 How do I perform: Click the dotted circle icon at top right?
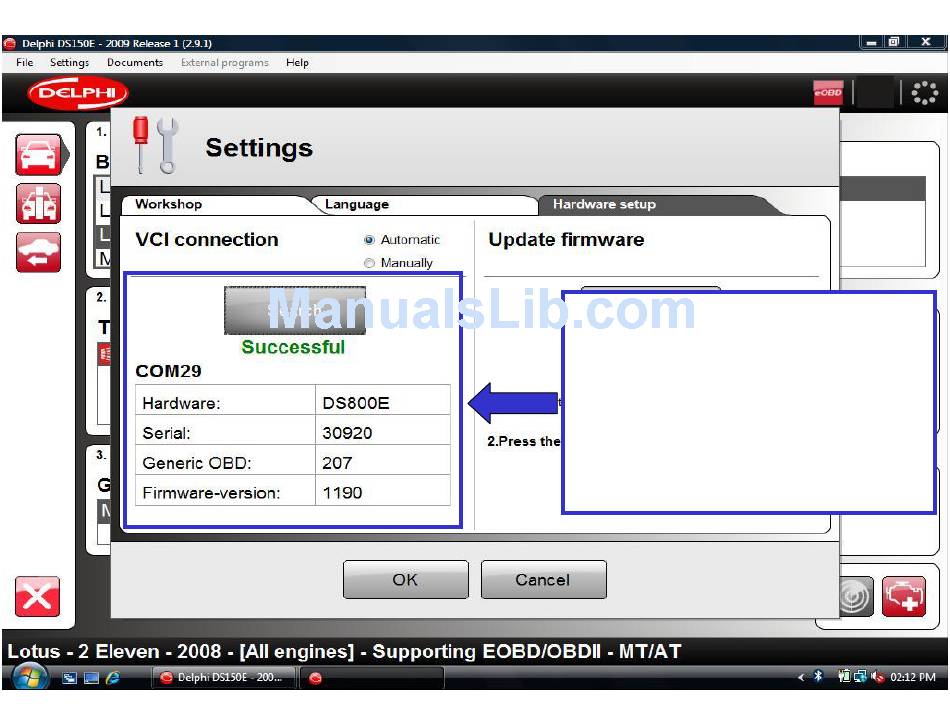[x=925, y=93]
